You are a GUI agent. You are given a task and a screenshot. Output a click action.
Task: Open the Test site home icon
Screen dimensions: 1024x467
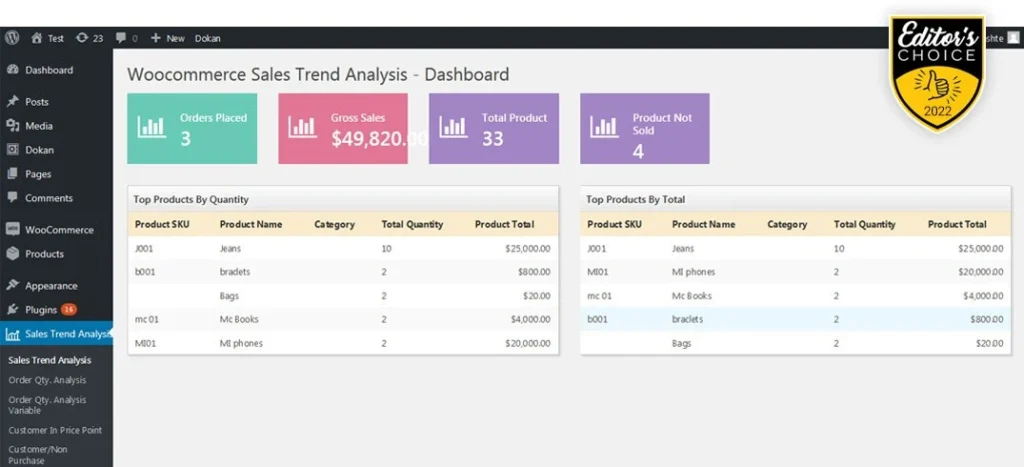pyautogui.click(x=37, y=38)
